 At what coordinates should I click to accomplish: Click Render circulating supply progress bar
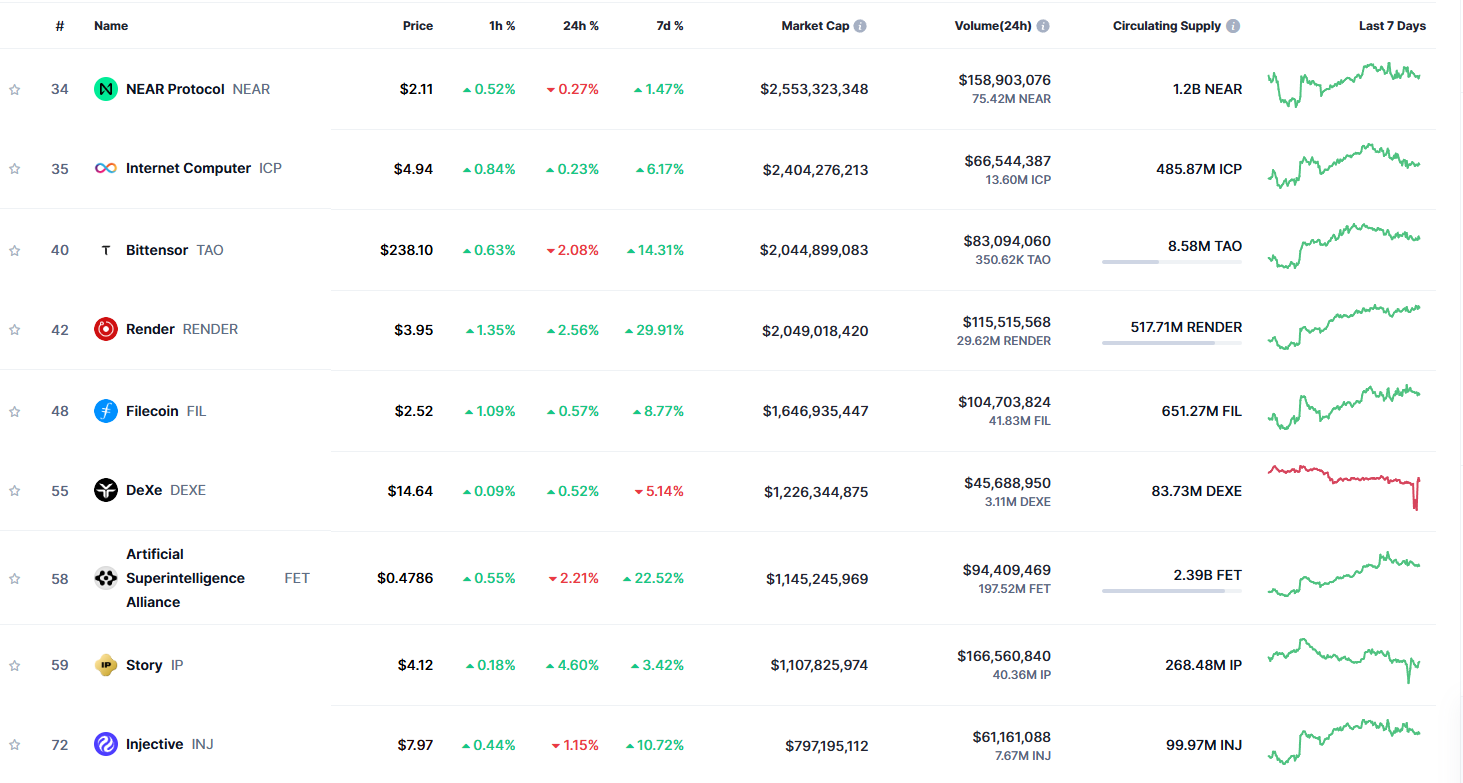tap(1171, 343)
